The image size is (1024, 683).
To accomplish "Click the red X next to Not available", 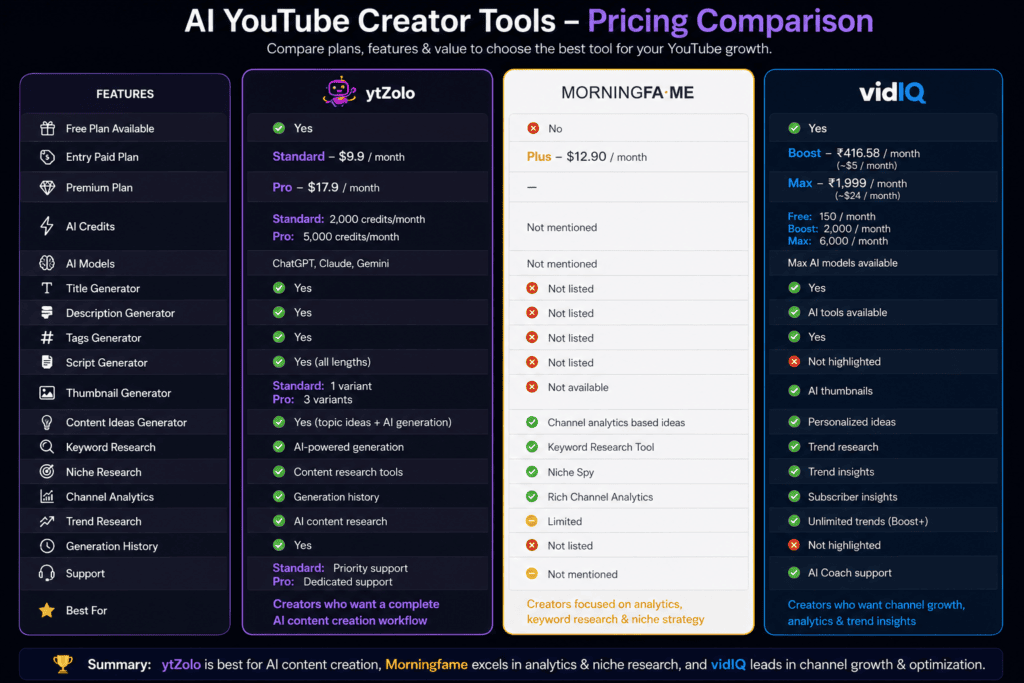I will (x=532, y=387).
